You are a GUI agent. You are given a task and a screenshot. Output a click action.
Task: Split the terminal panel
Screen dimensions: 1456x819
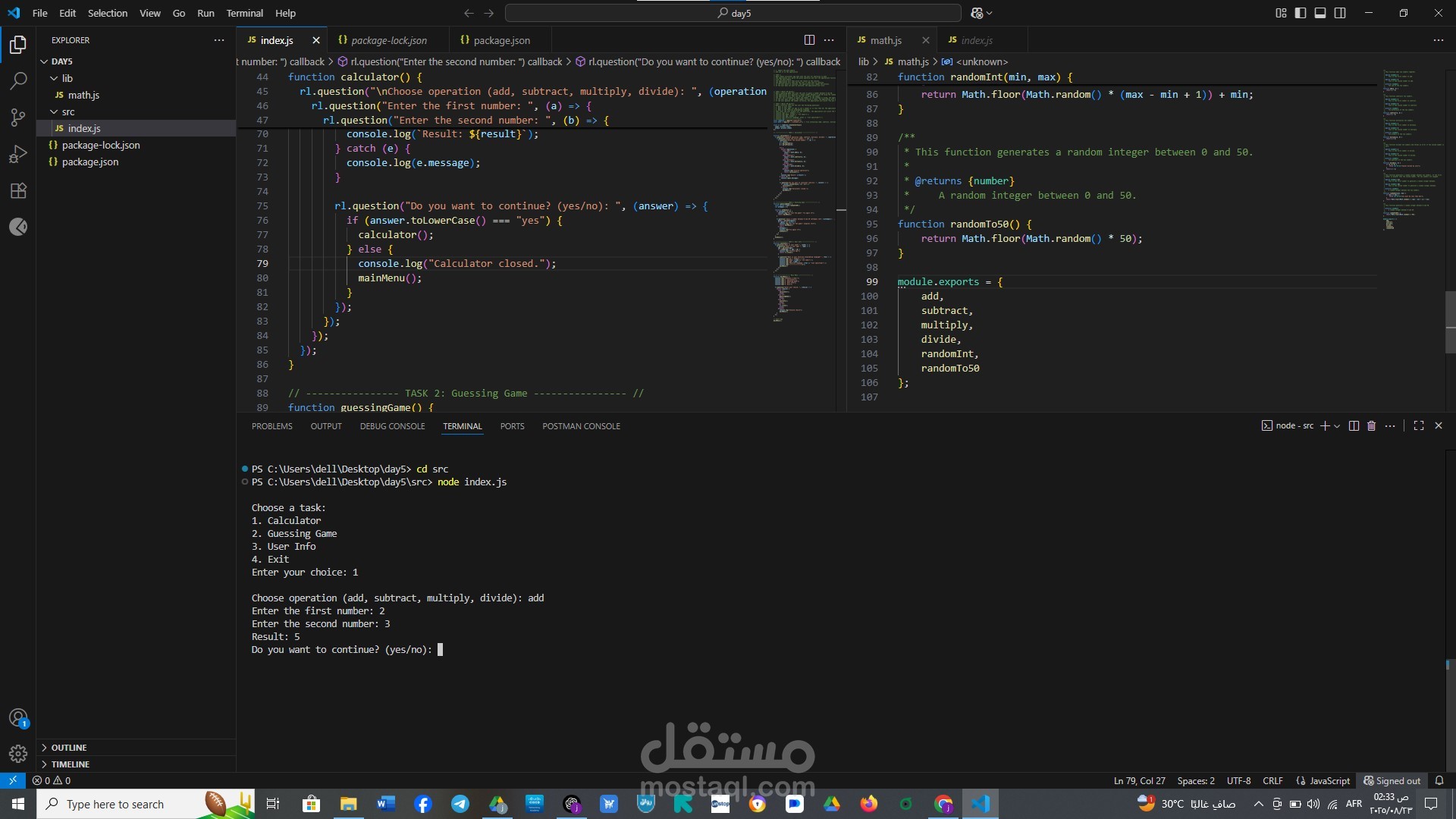[1354, 426]
